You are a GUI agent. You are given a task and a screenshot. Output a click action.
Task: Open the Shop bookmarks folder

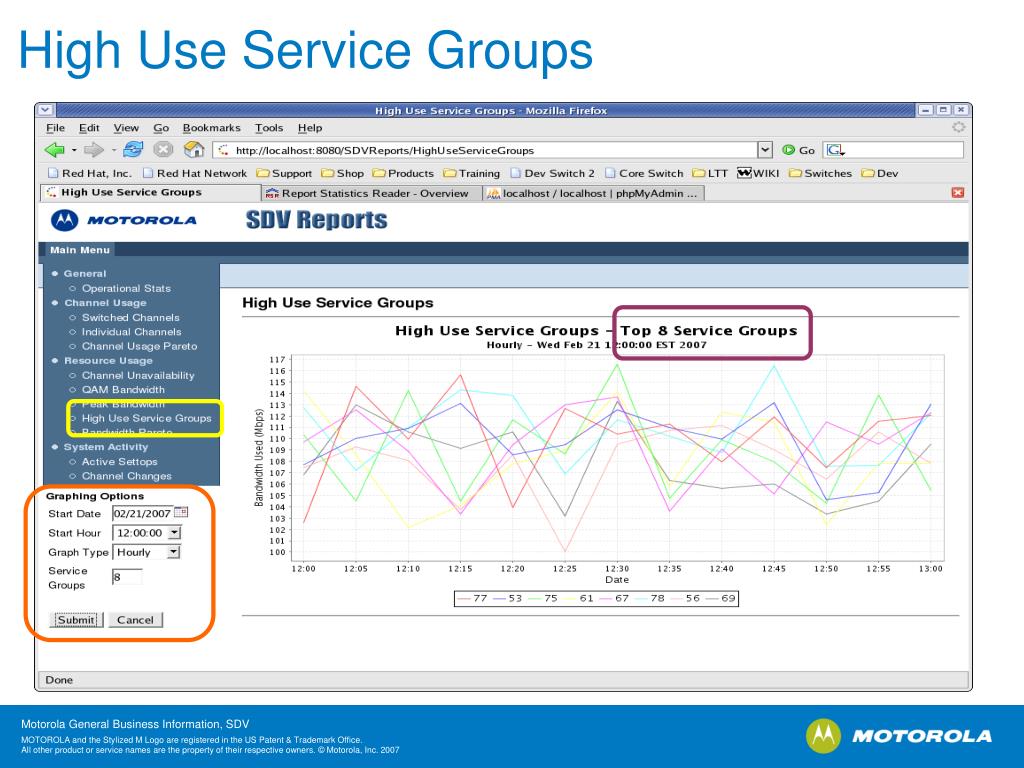pyautogui.click(x=342, y=173)
